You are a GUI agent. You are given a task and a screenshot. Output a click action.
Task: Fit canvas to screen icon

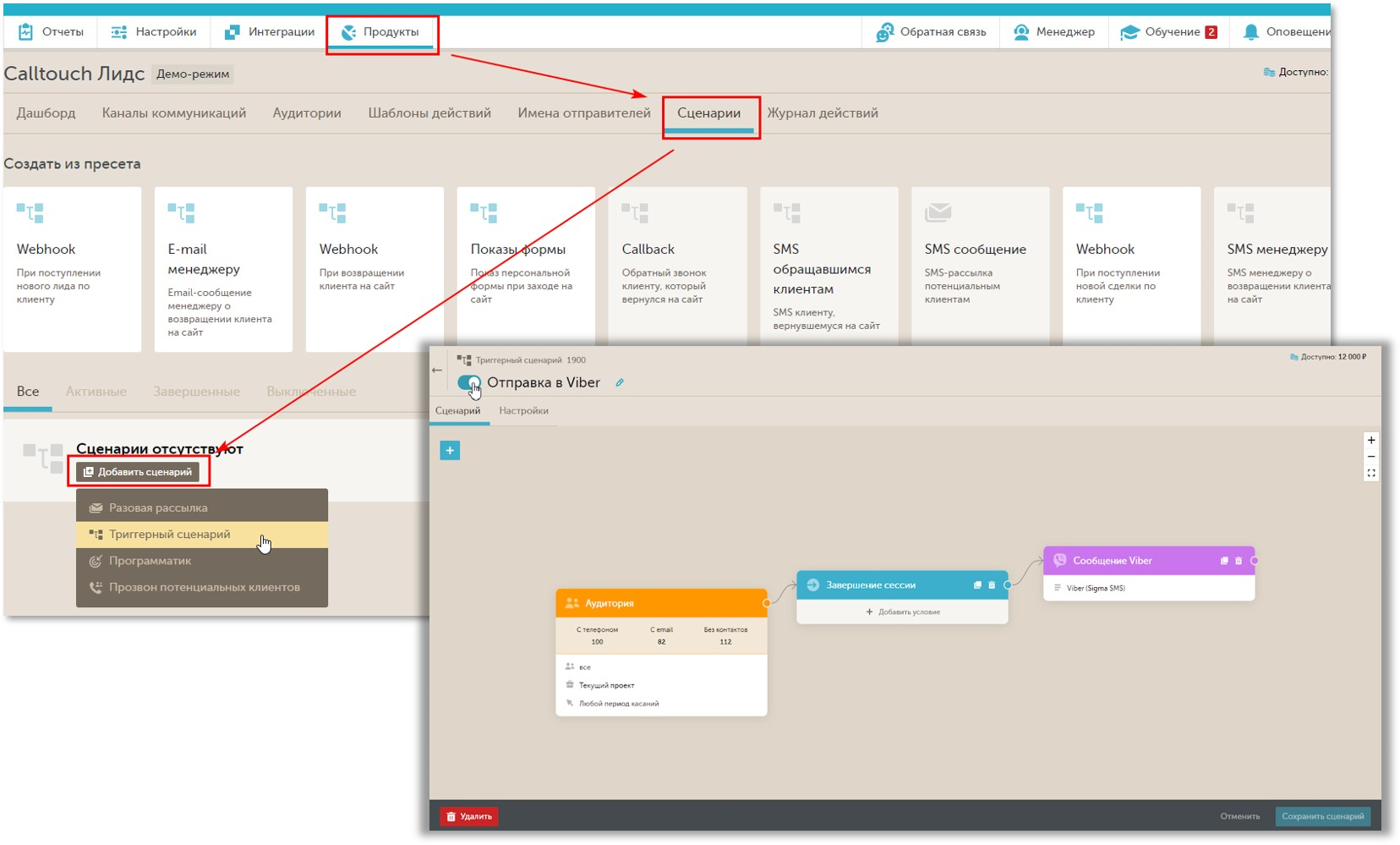click(x=1371, y=473)
